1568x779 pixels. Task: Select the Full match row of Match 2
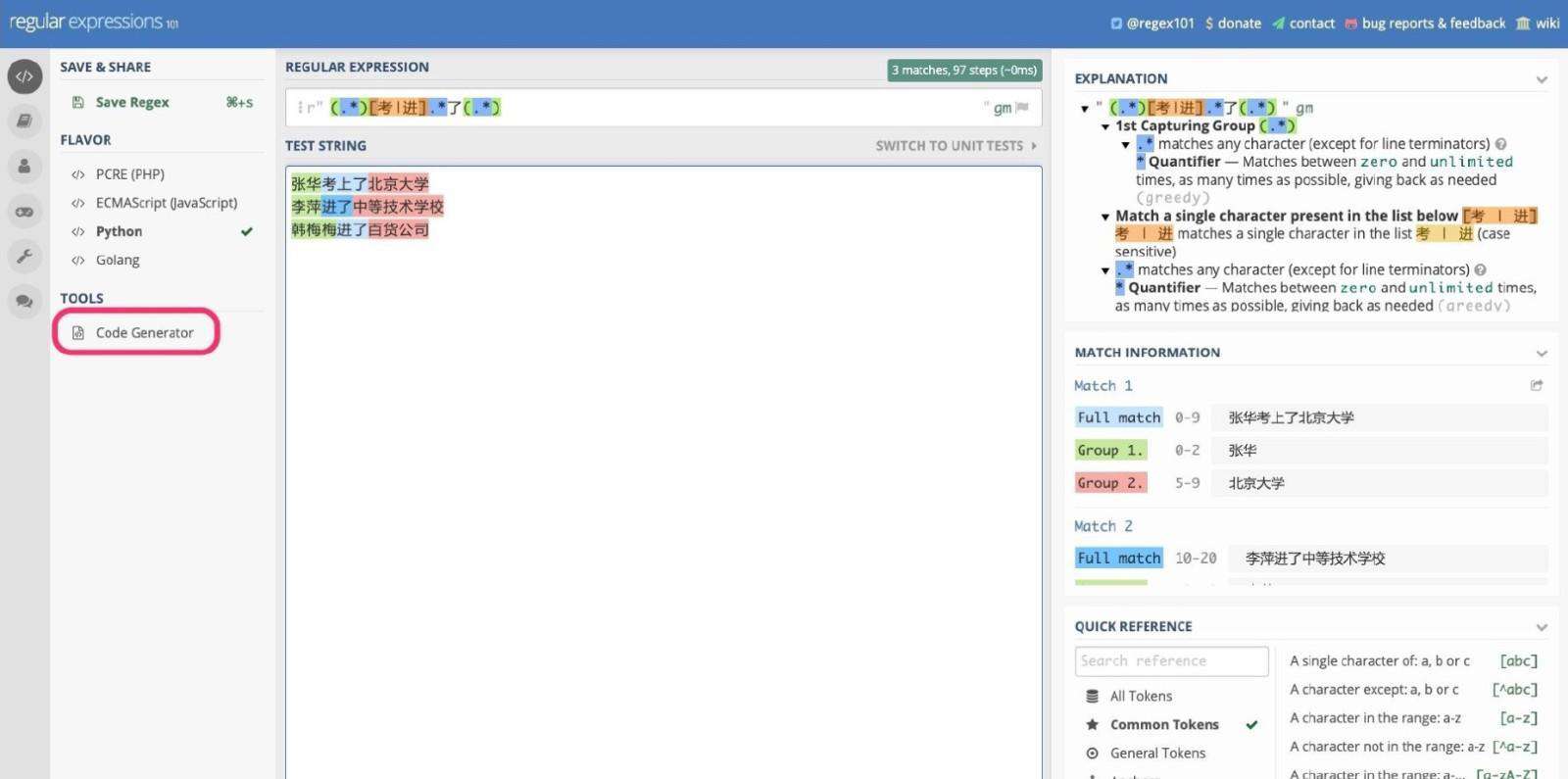coord(1311,559)
